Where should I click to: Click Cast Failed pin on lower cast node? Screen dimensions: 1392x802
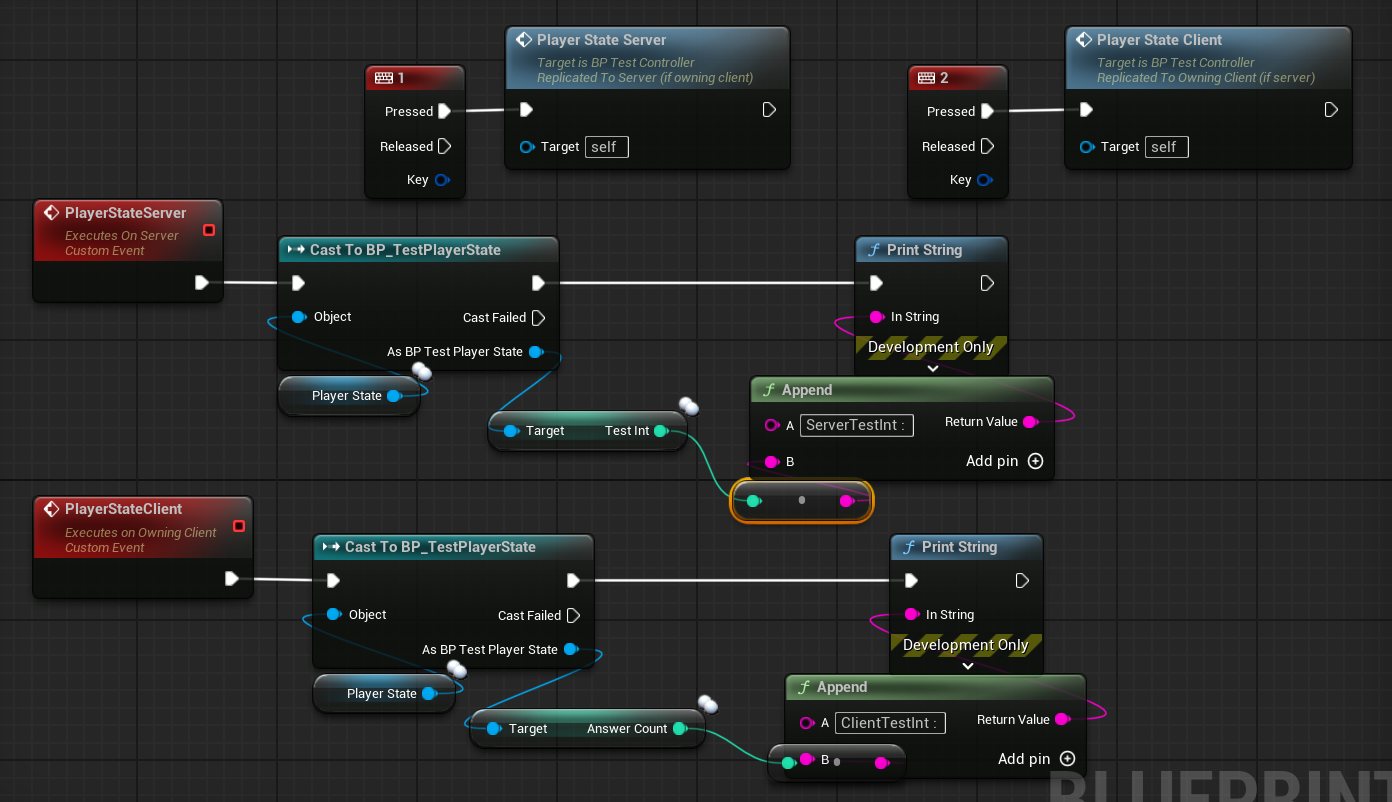[x=573, y=615]
